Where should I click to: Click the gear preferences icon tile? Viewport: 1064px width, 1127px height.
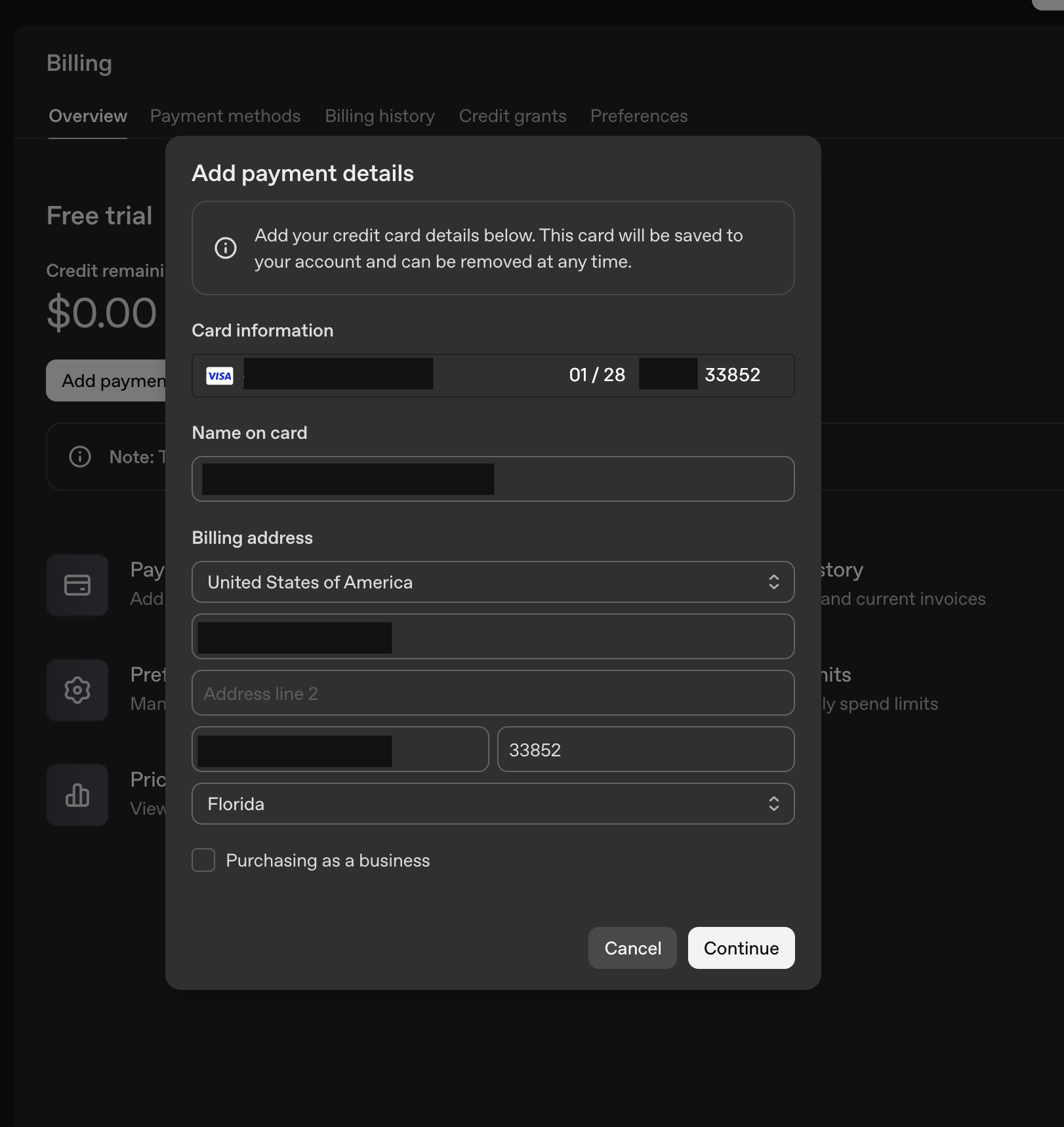coord(77,690)
